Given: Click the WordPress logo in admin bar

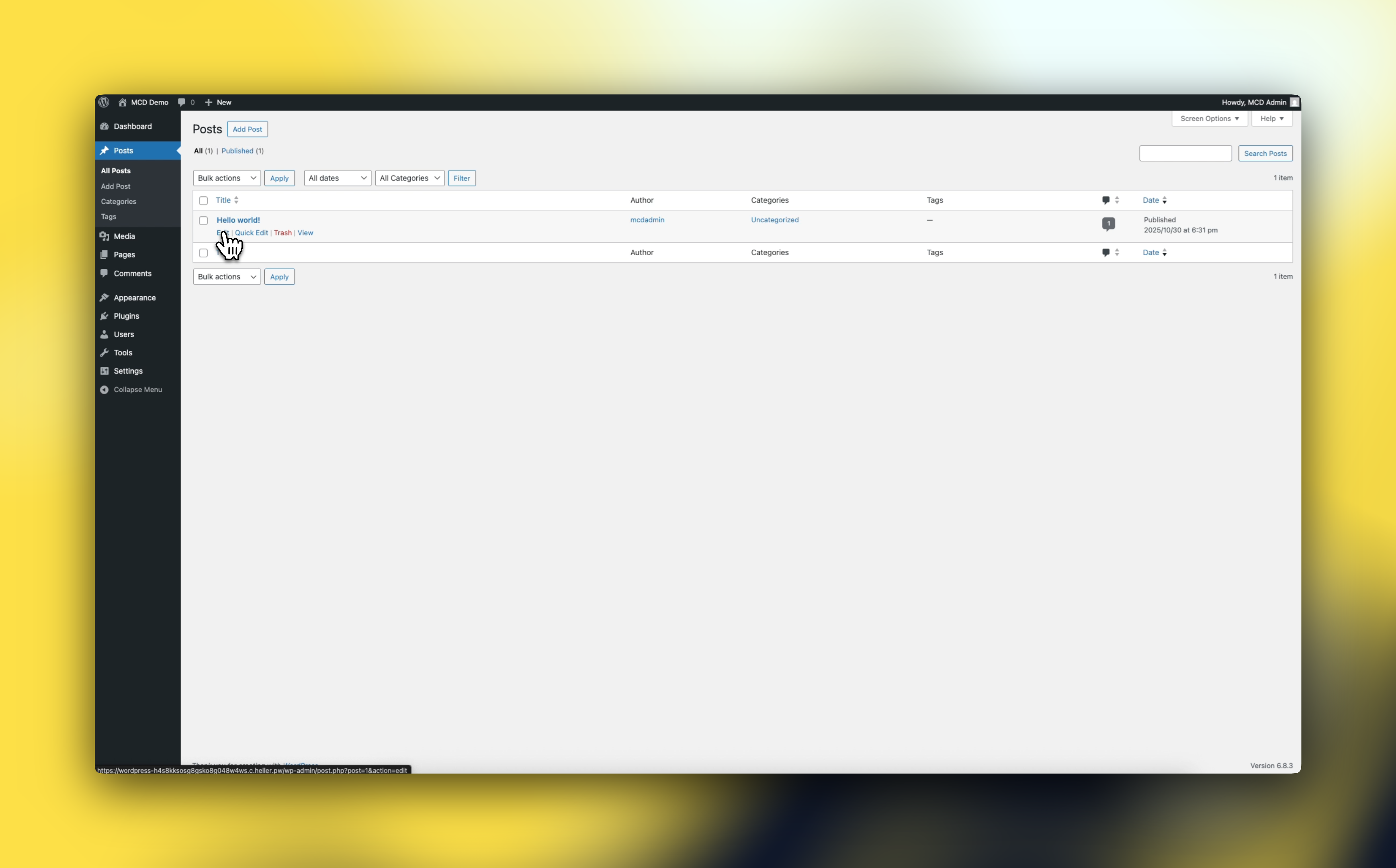Looking at the screenshot, I should coord(104,102).
